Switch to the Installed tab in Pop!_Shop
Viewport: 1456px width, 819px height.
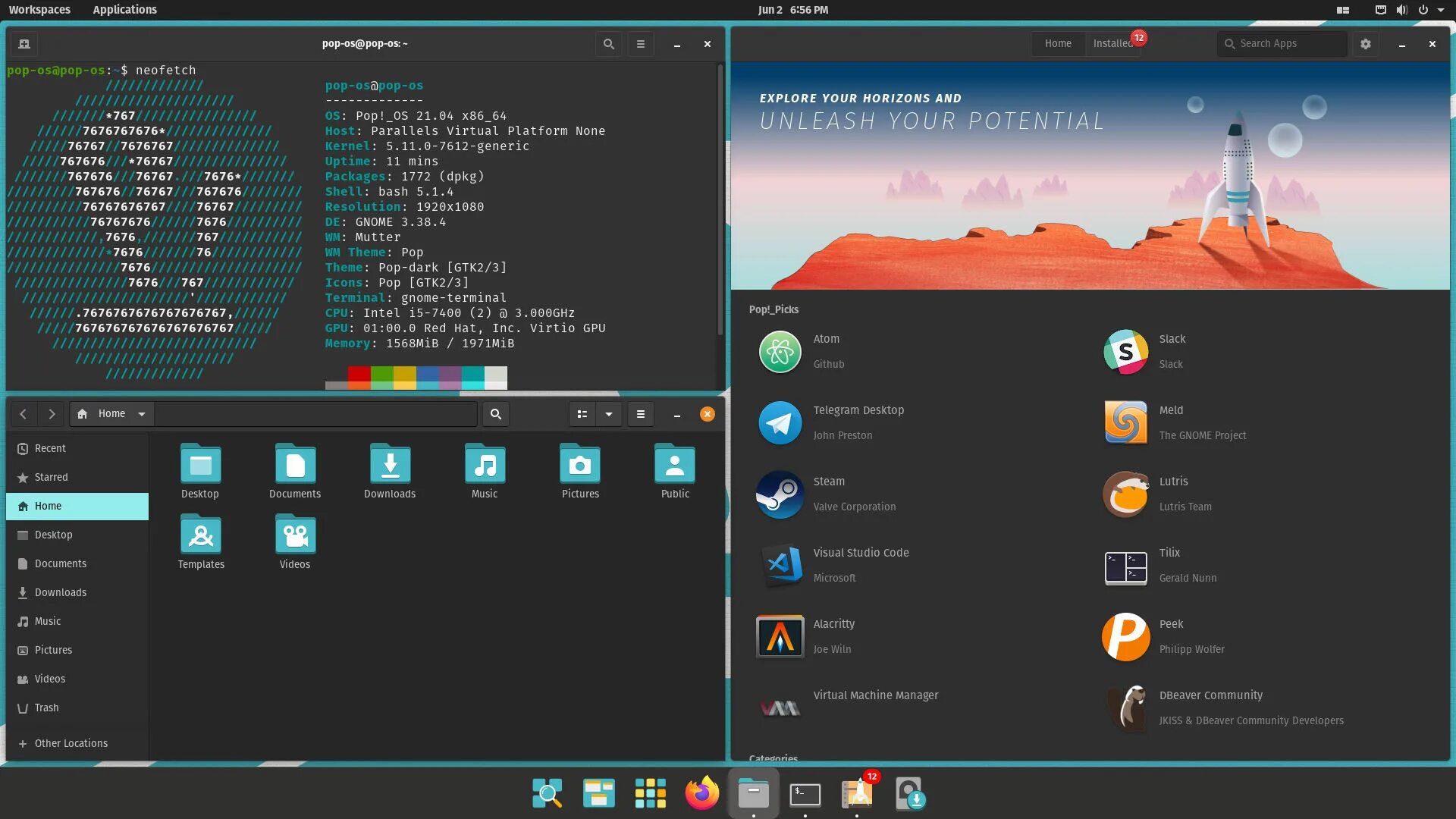[1113, 43]
